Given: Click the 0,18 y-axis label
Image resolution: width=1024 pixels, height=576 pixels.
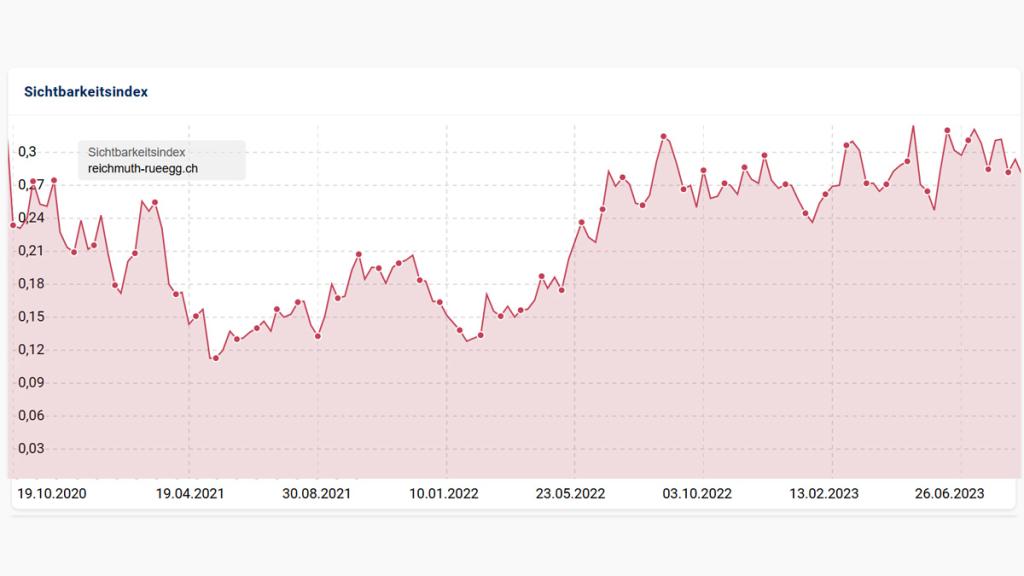Looking at the screenshot, I should 30,284.
